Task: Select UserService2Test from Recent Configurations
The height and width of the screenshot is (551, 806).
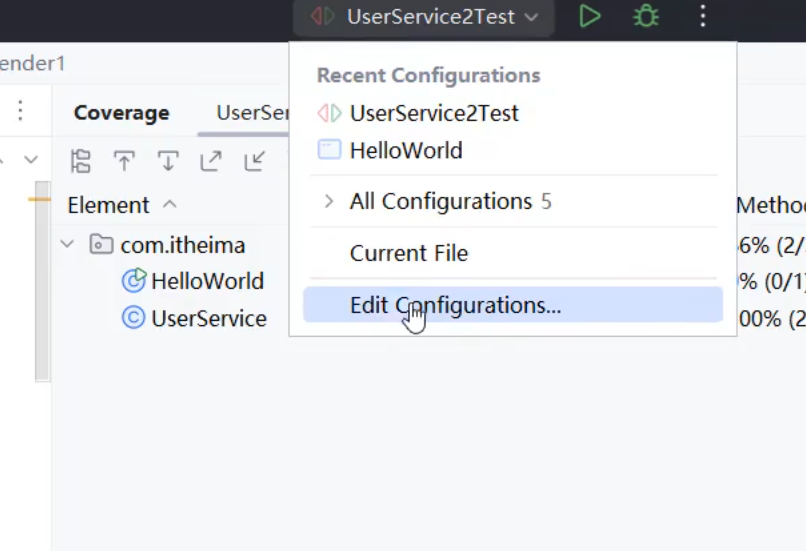Action: tap(433, 113)
